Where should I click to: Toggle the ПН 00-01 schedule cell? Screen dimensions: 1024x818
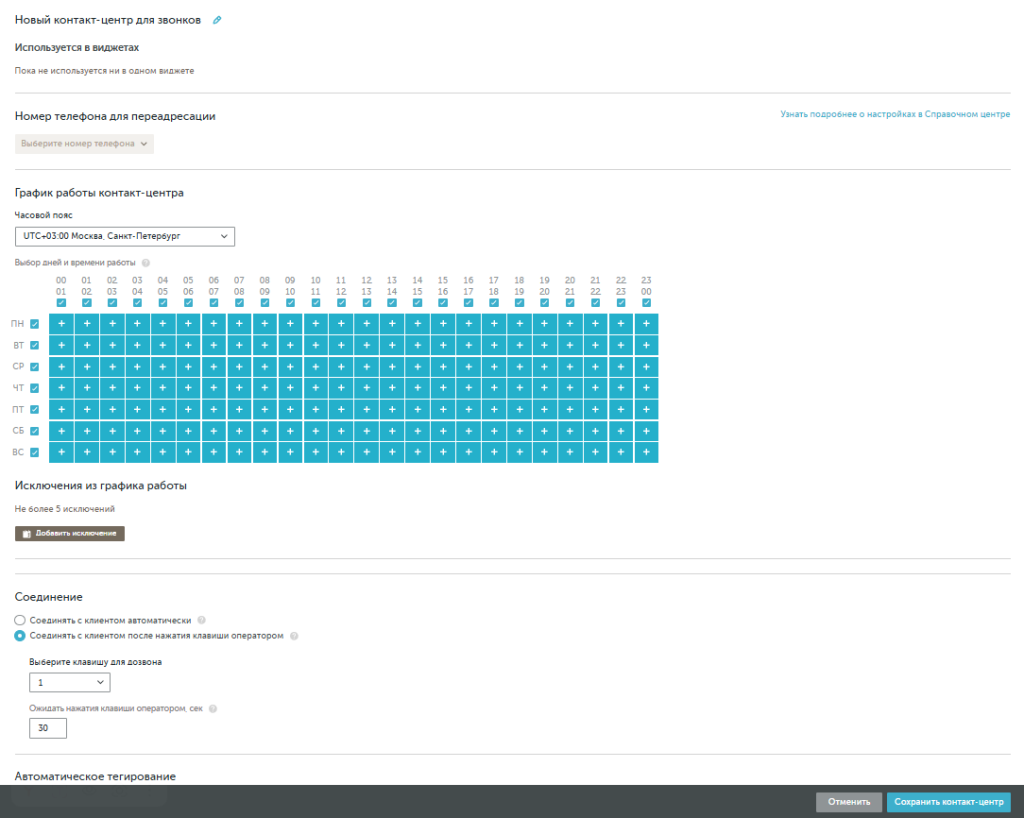point(62,324)
